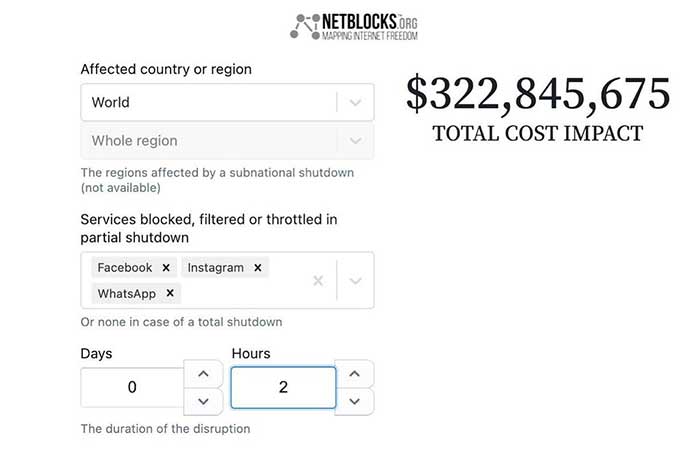The width and height of the screenshot is (700, 459).
Task: Increase the Days value
Action: (x=203, y=374)
